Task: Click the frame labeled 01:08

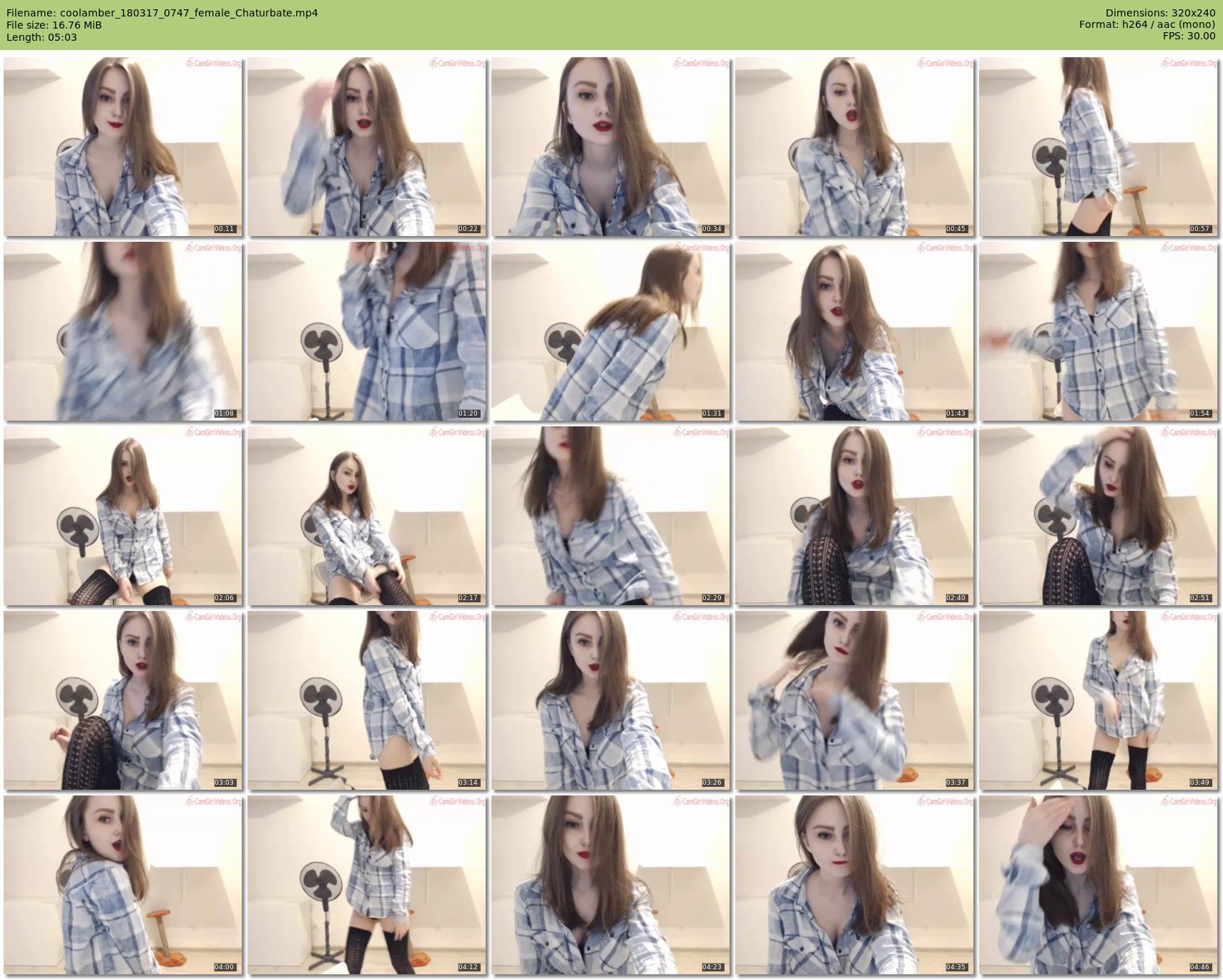Action: tap(123, 331)
